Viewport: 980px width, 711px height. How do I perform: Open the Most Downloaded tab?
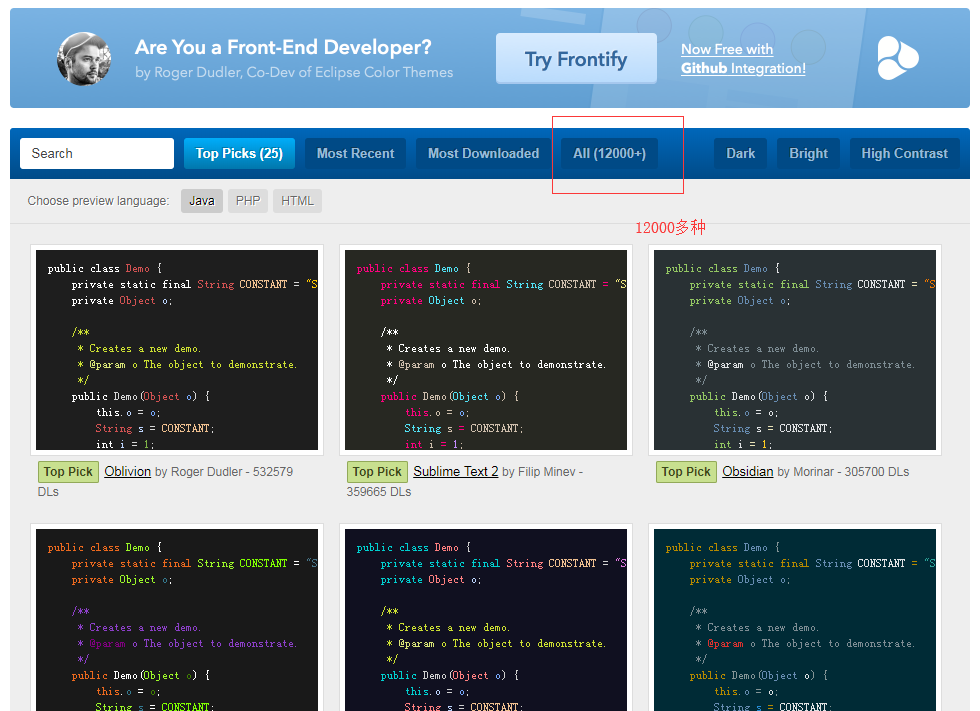483,154
